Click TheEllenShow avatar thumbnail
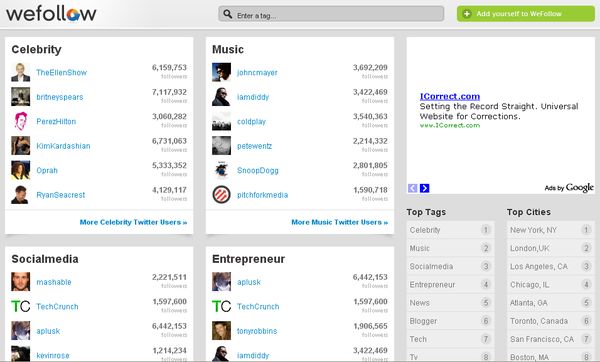600x362 pixels. (x=21, y=72)
